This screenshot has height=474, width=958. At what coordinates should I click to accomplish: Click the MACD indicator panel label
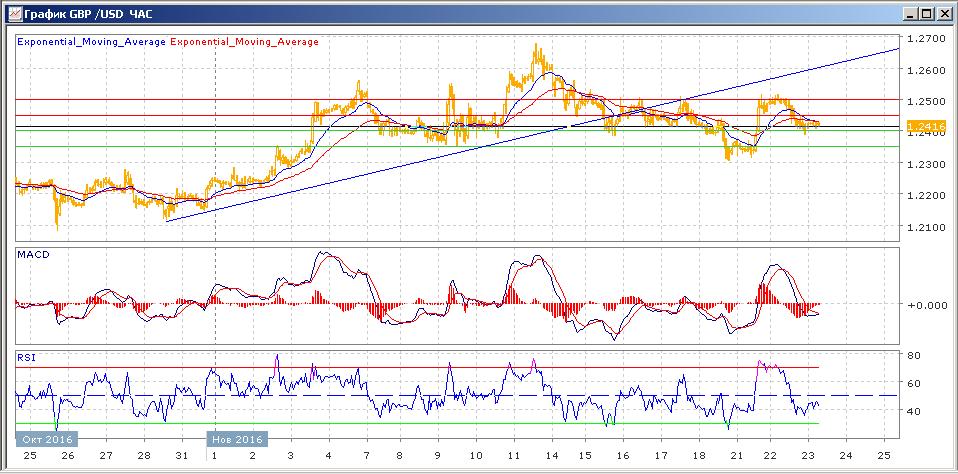click(x=34, y=256)
